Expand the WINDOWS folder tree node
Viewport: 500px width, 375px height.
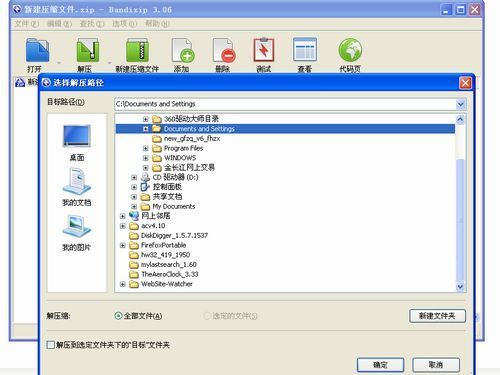pos(145,158)
